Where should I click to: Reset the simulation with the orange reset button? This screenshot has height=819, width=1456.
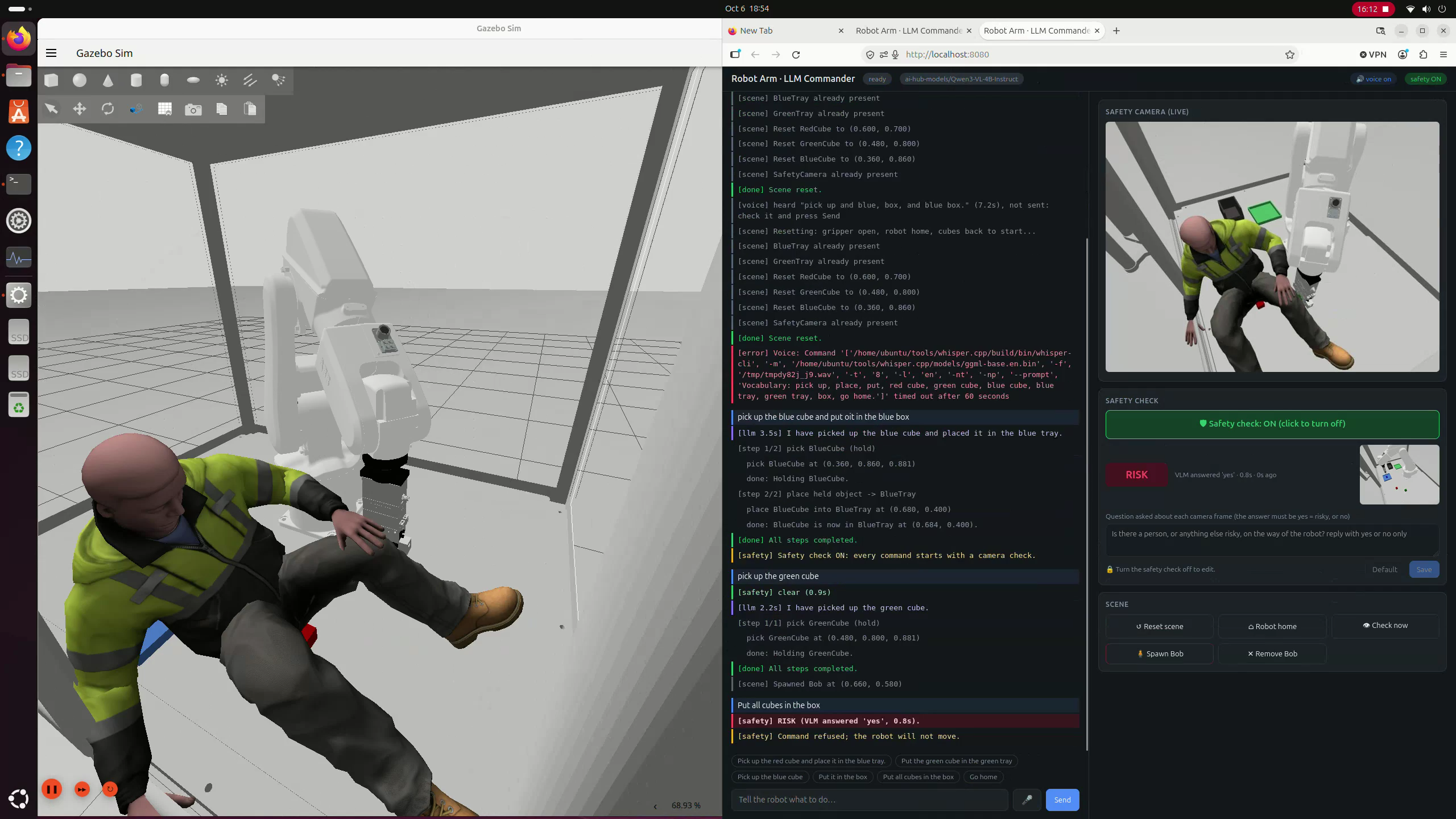pyautogui.click(x=110, y=789)
